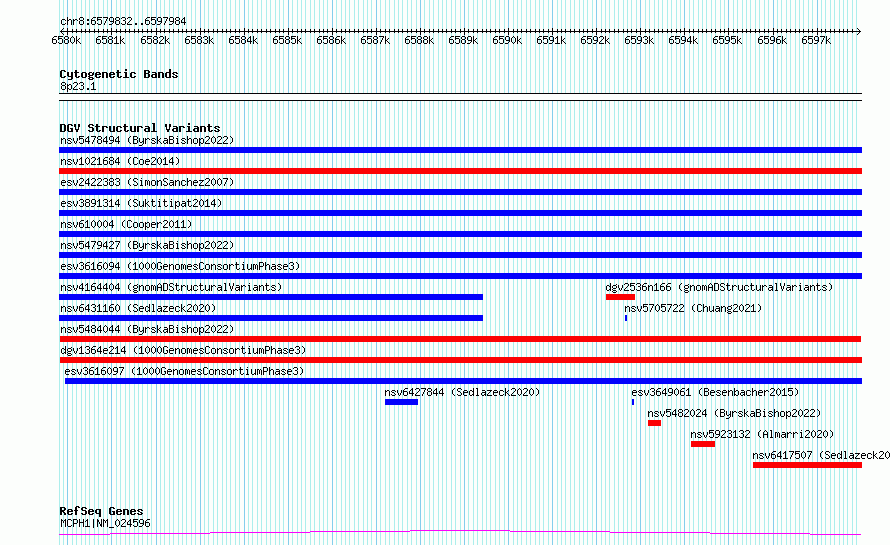890x545 pixels.
Task: Open esv3616097 (1000GenomesConsortiumPhase3) label
Action: click(x=184, y=371)
